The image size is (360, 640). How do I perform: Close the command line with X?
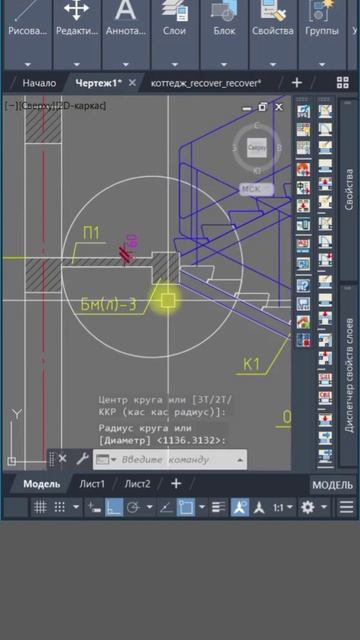tap(62, 459)
